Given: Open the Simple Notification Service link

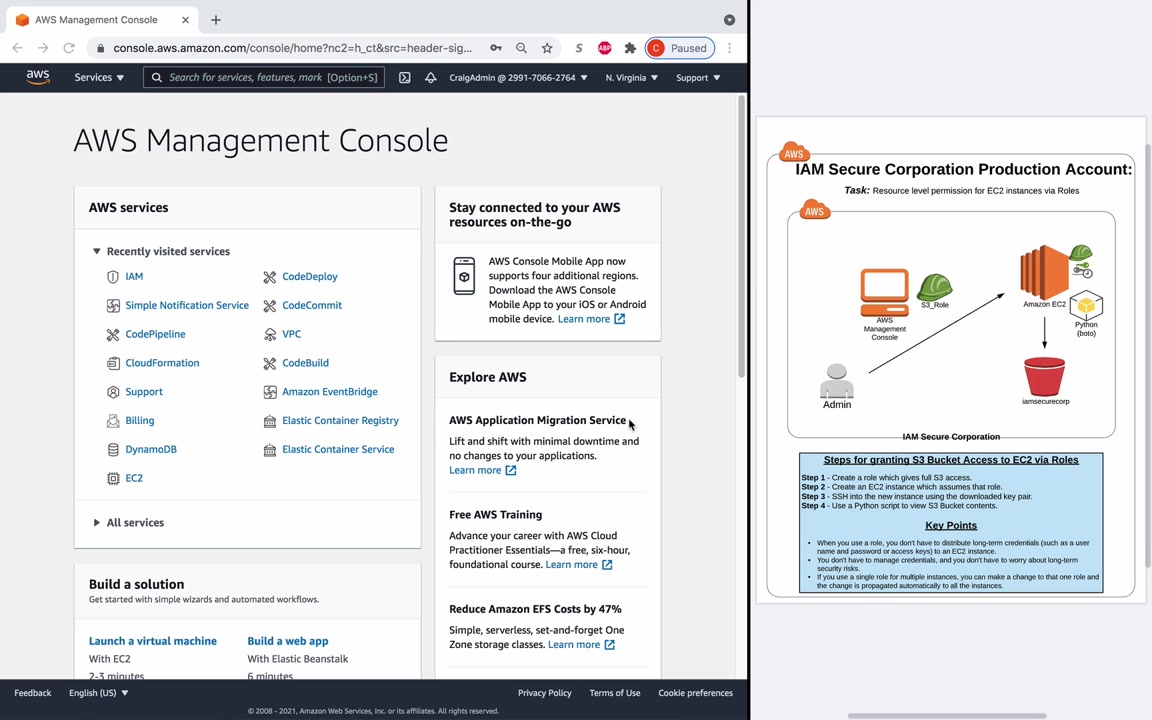Looking at the screenshot, I should [x=187, y=306].
